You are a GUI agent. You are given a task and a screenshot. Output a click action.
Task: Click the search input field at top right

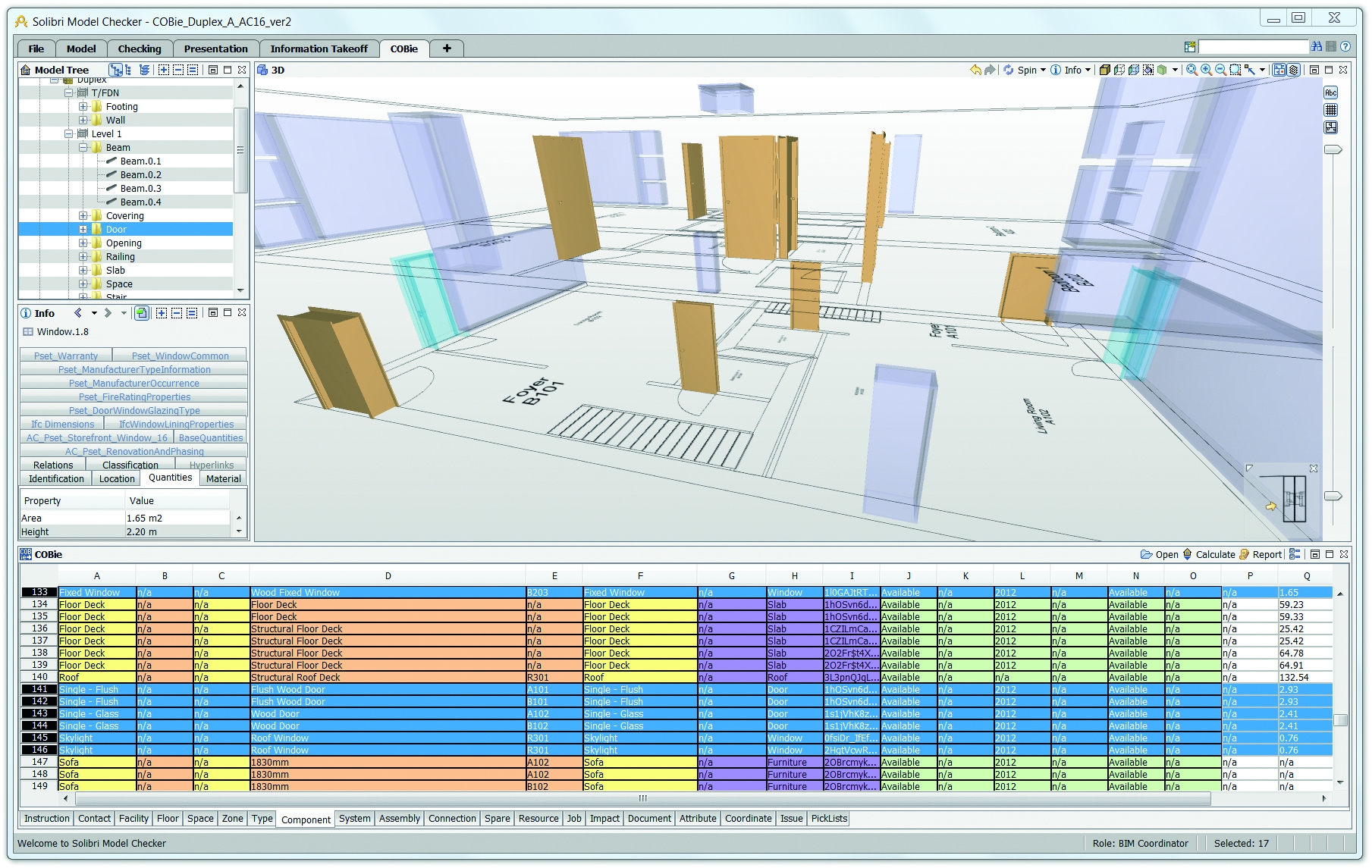1253,47
